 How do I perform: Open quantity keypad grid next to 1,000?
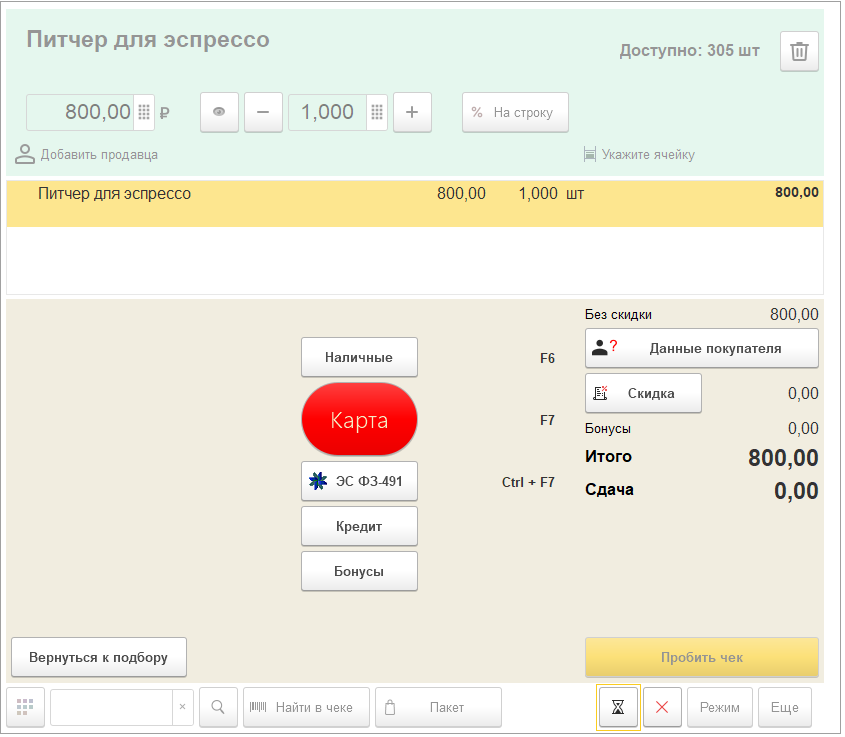point(377,112)
